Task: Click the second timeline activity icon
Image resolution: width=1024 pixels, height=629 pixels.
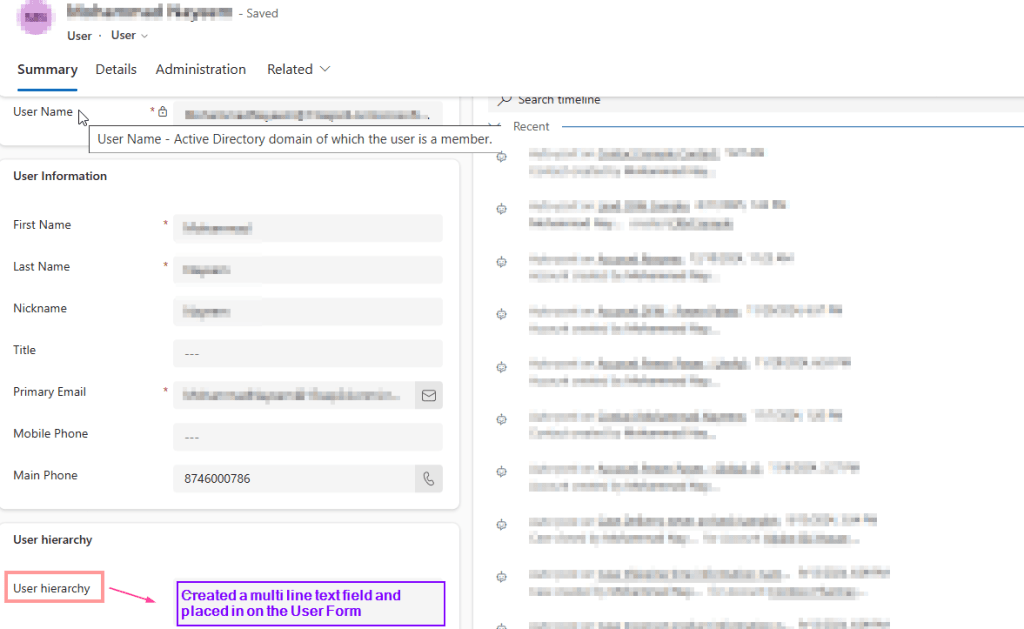Action: pyautogui.click(x=502, y=209)
